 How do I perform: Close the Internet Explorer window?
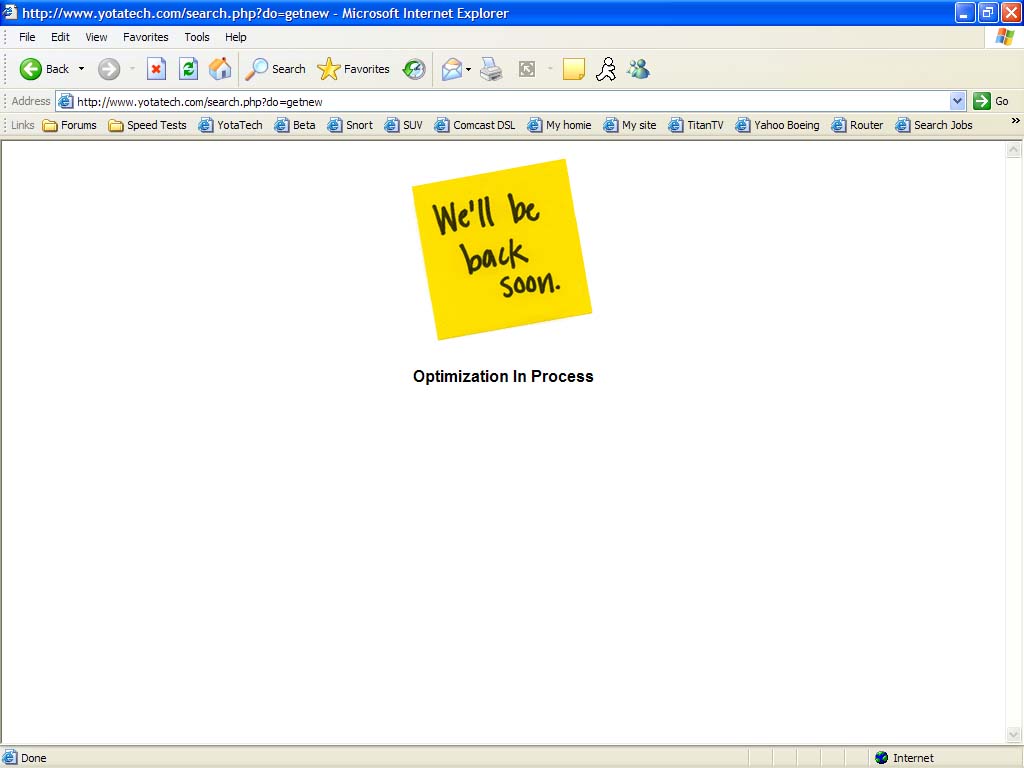coord(1011,12)
